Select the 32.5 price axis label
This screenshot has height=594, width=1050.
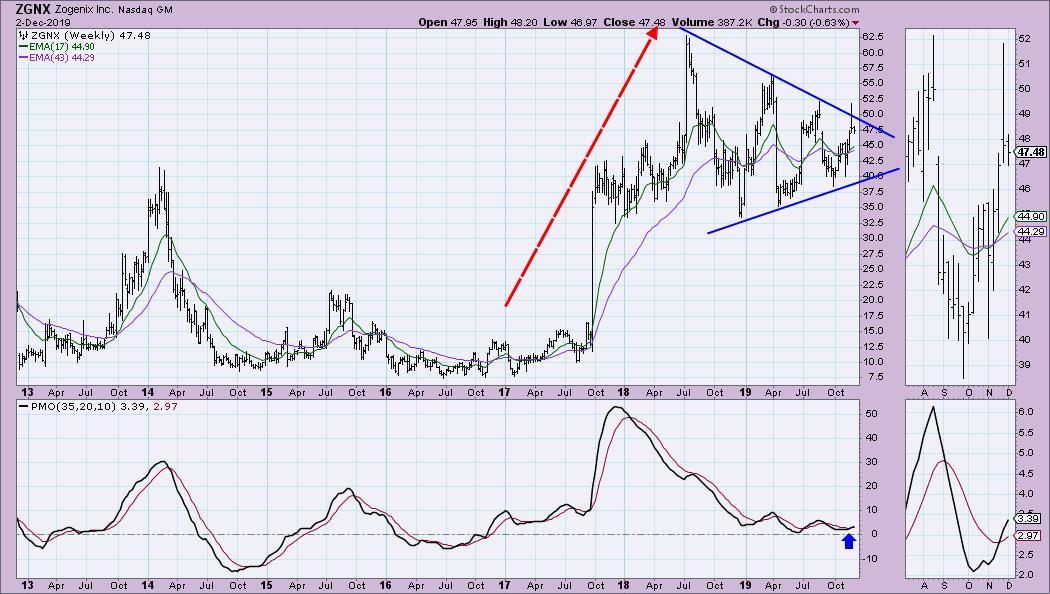[873, 222]
